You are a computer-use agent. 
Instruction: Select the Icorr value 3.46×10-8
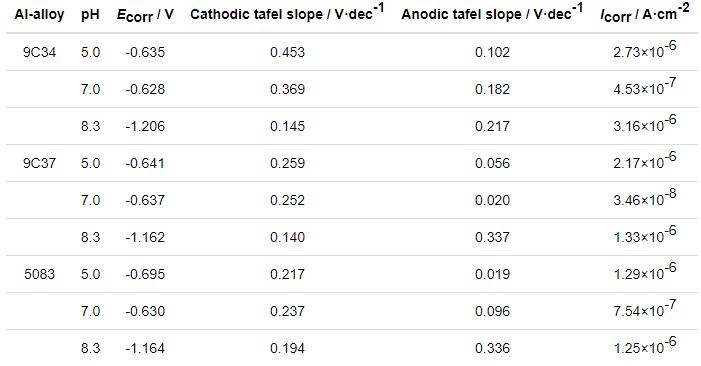[645, 197]
